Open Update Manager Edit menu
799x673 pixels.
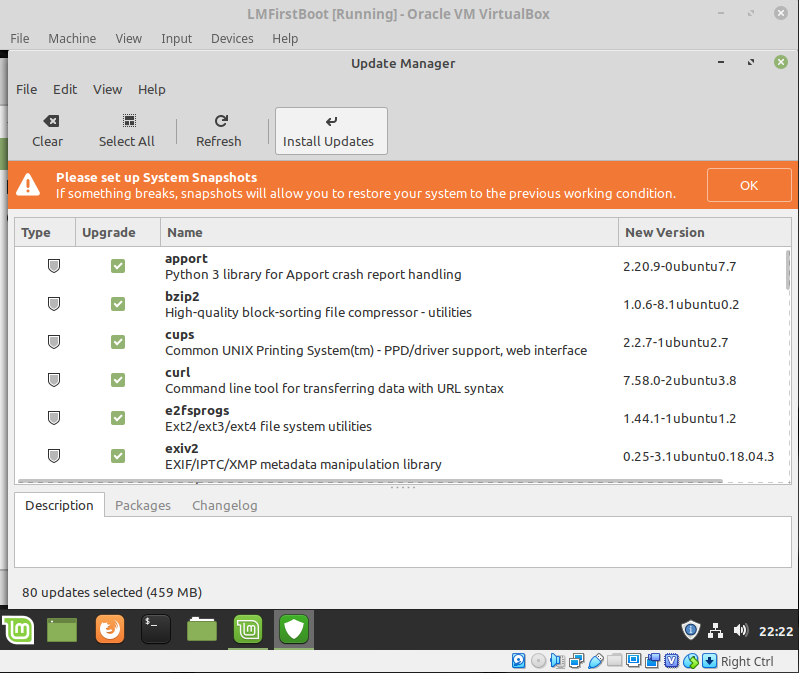pyautogui.click(x=65, y=90)
